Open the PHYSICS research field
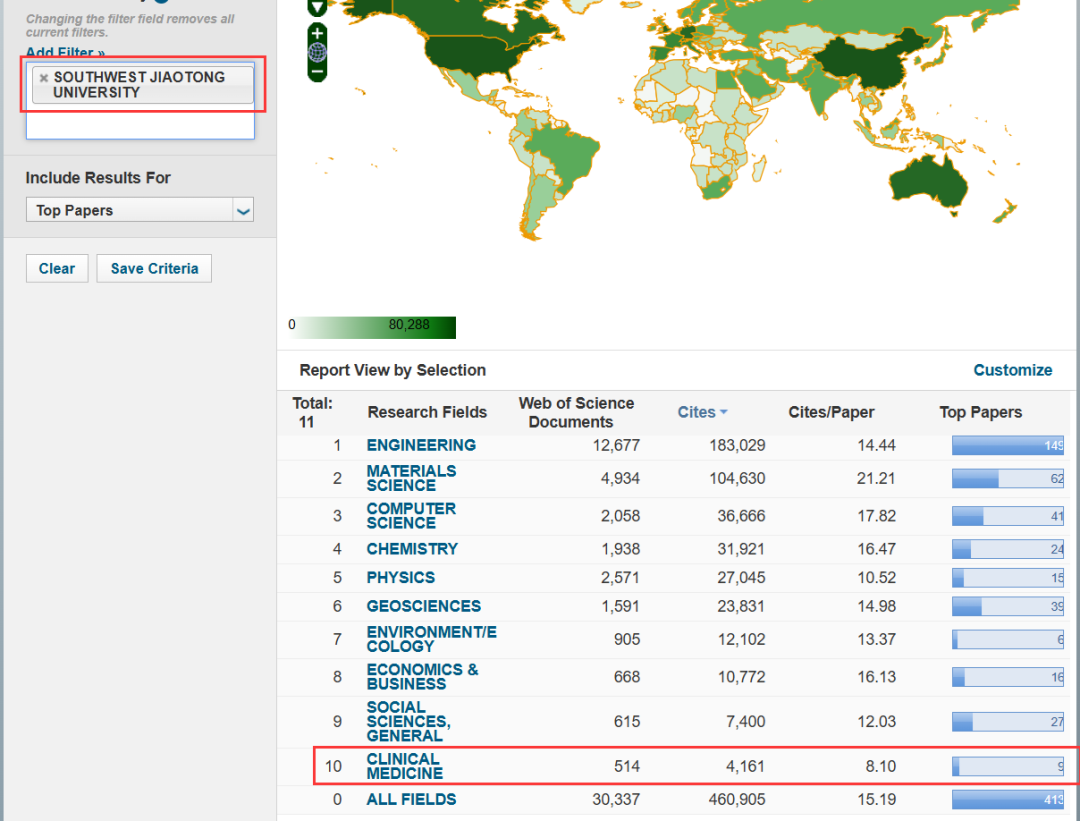The width and height of the screenshot is (1080, 821). pyautogui.click(x=401, y=577)
